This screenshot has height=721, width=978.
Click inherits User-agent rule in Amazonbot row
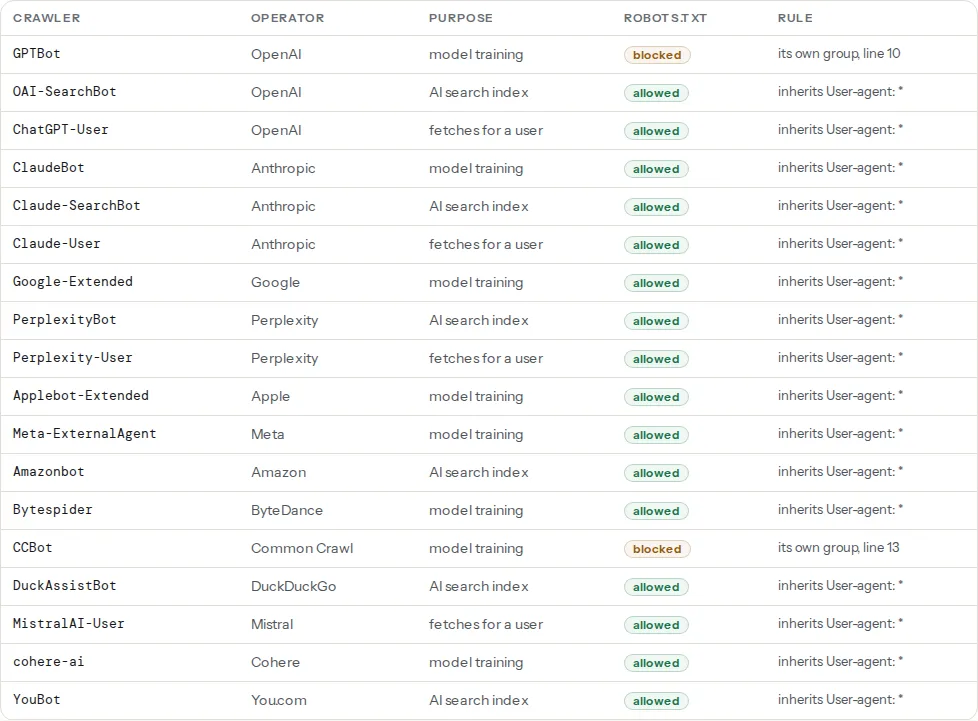coord(841,472)
